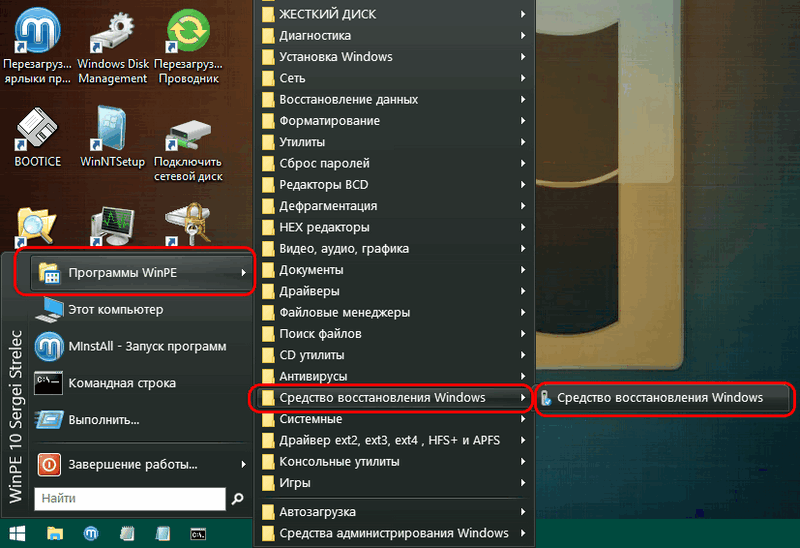Open the Сброс паролей menu folder
Screen dimensions: 800x548
pyautogui.click(x=394, y=163)
